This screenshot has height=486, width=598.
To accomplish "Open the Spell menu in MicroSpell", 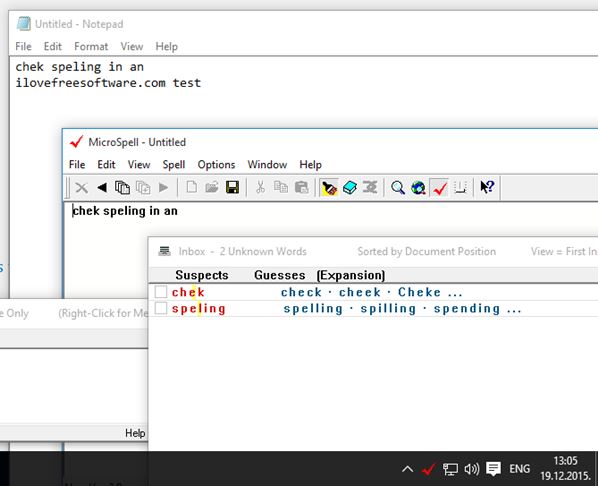I will click(x=174, y=164).
